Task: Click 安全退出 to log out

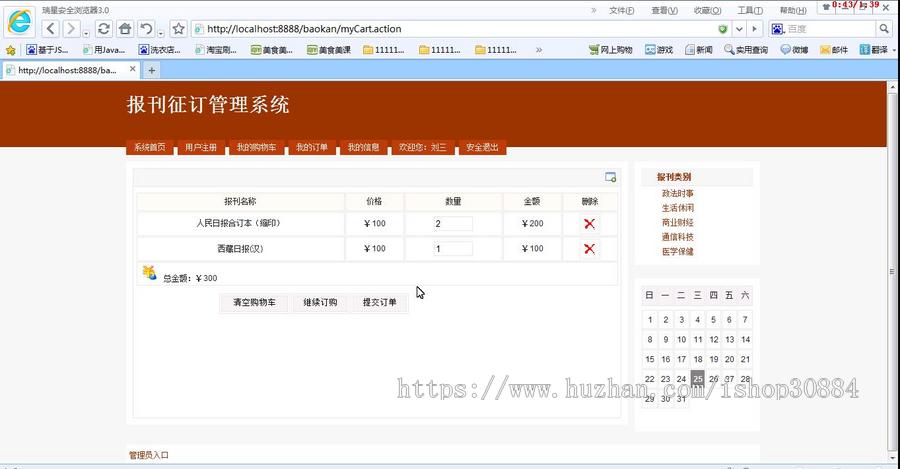Action: pos(482,148)
